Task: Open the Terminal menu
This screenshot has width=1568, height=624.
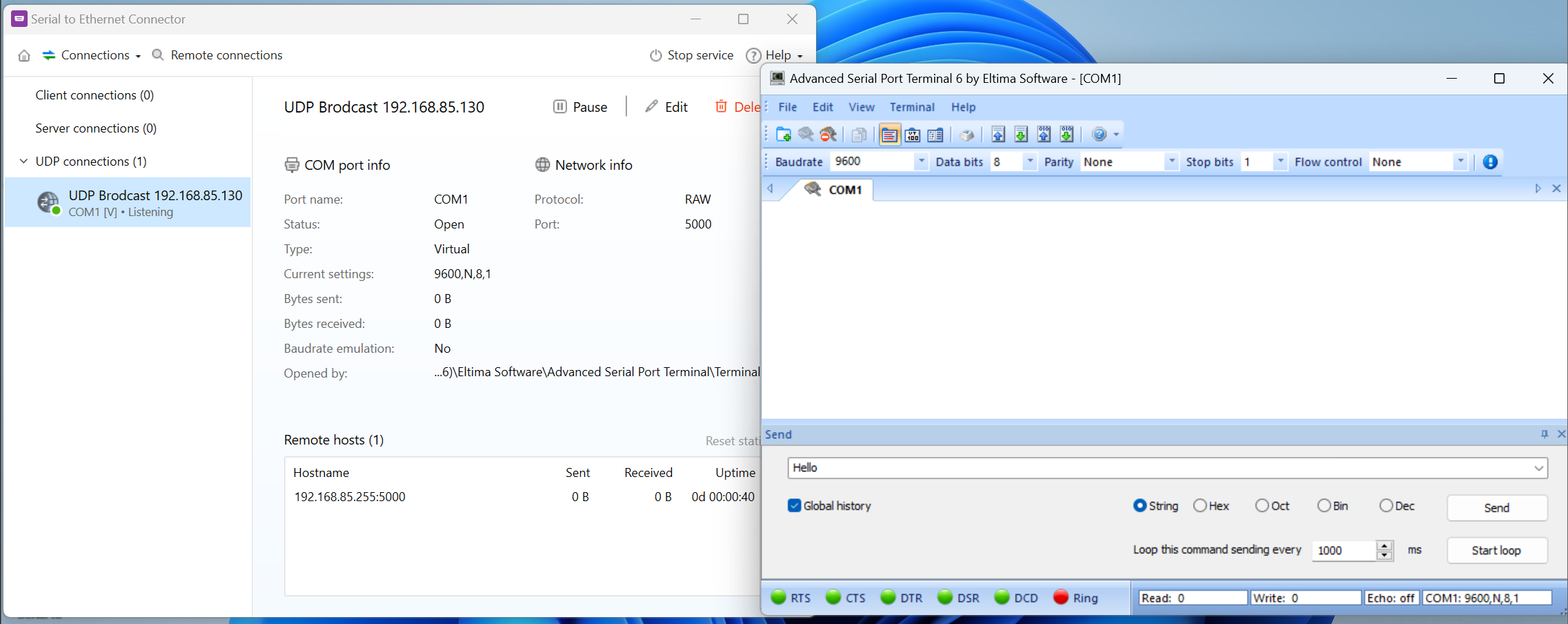Action: click(912, 107)
